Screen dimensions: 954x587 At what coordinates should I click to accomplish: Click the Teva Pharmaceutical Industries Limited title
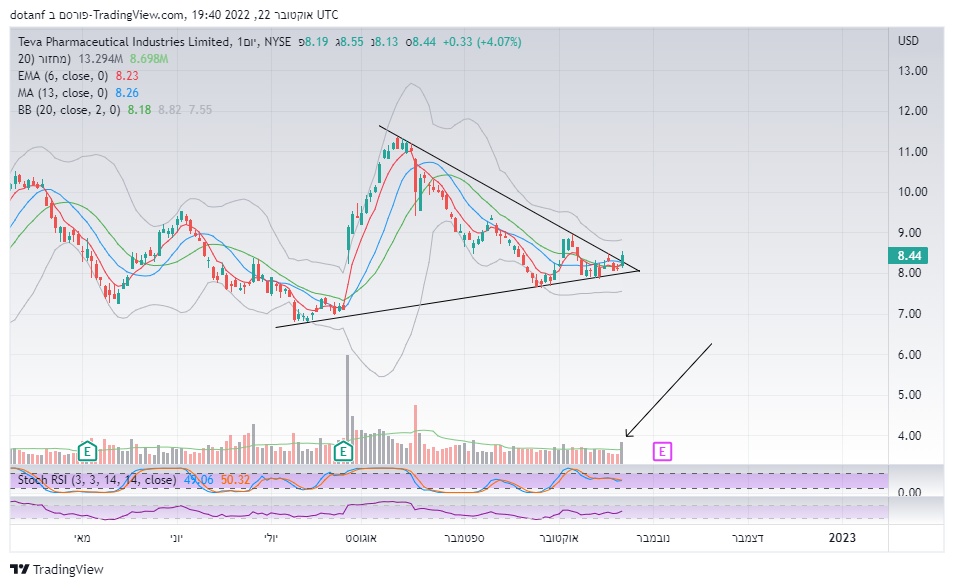click(x=124, y=42)
